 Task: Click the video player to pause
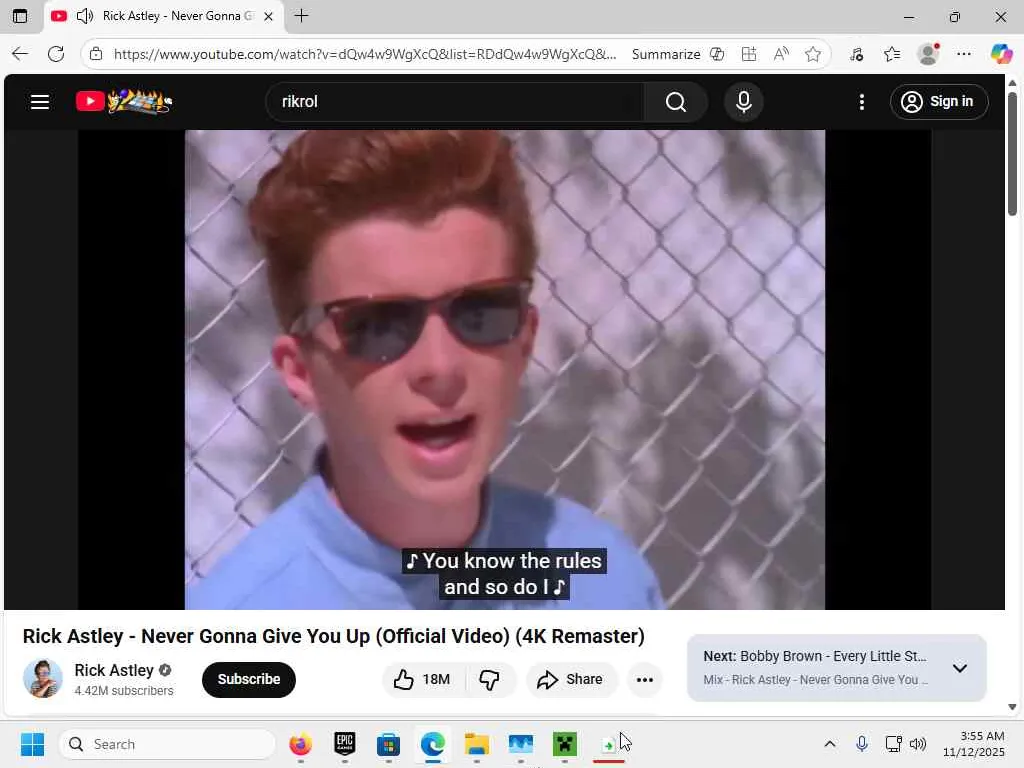point(505,370)
